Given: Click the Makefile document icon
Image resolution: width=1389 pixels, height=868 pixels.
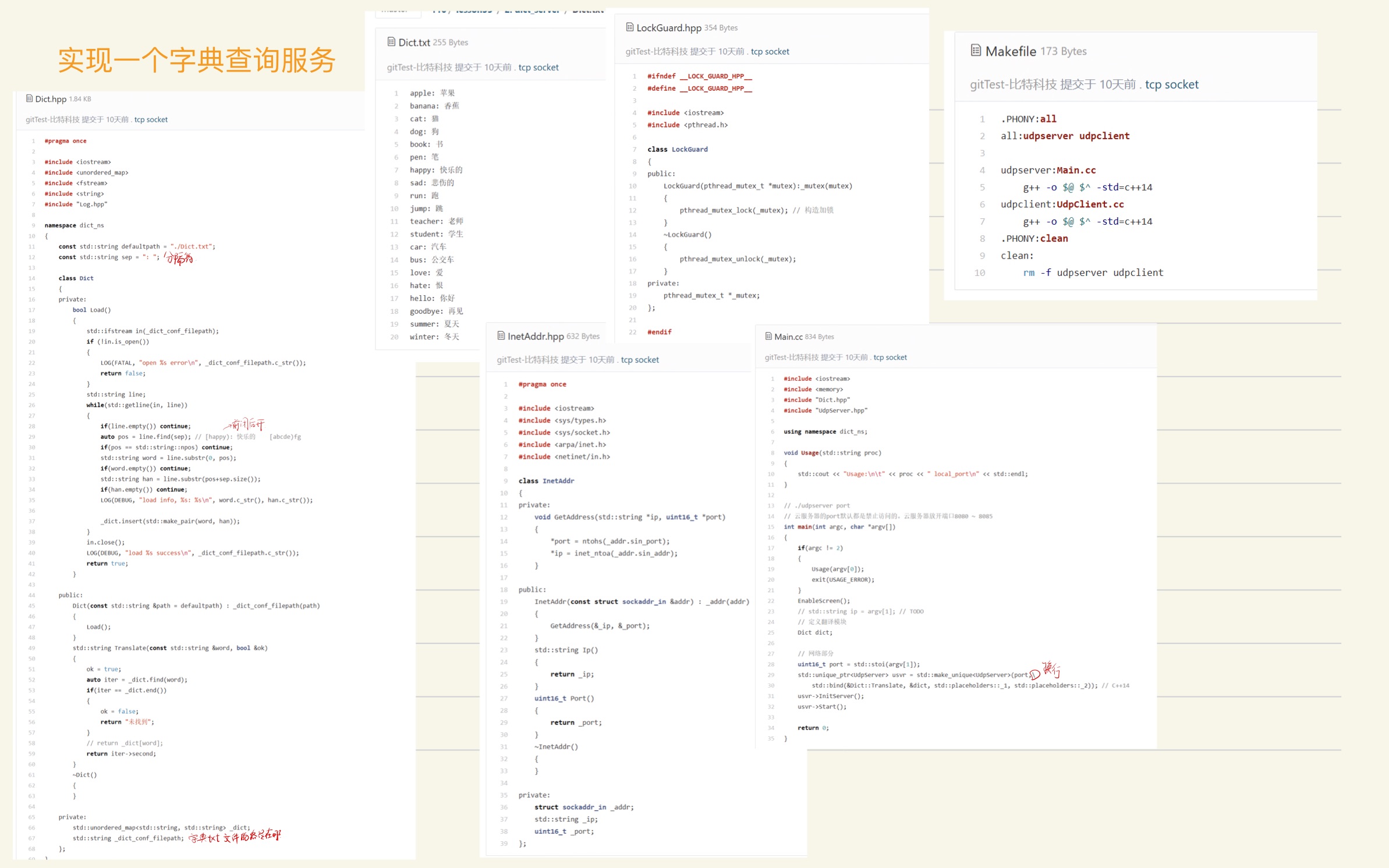Looking at the screenshot, I should click(x=976, y=51).
